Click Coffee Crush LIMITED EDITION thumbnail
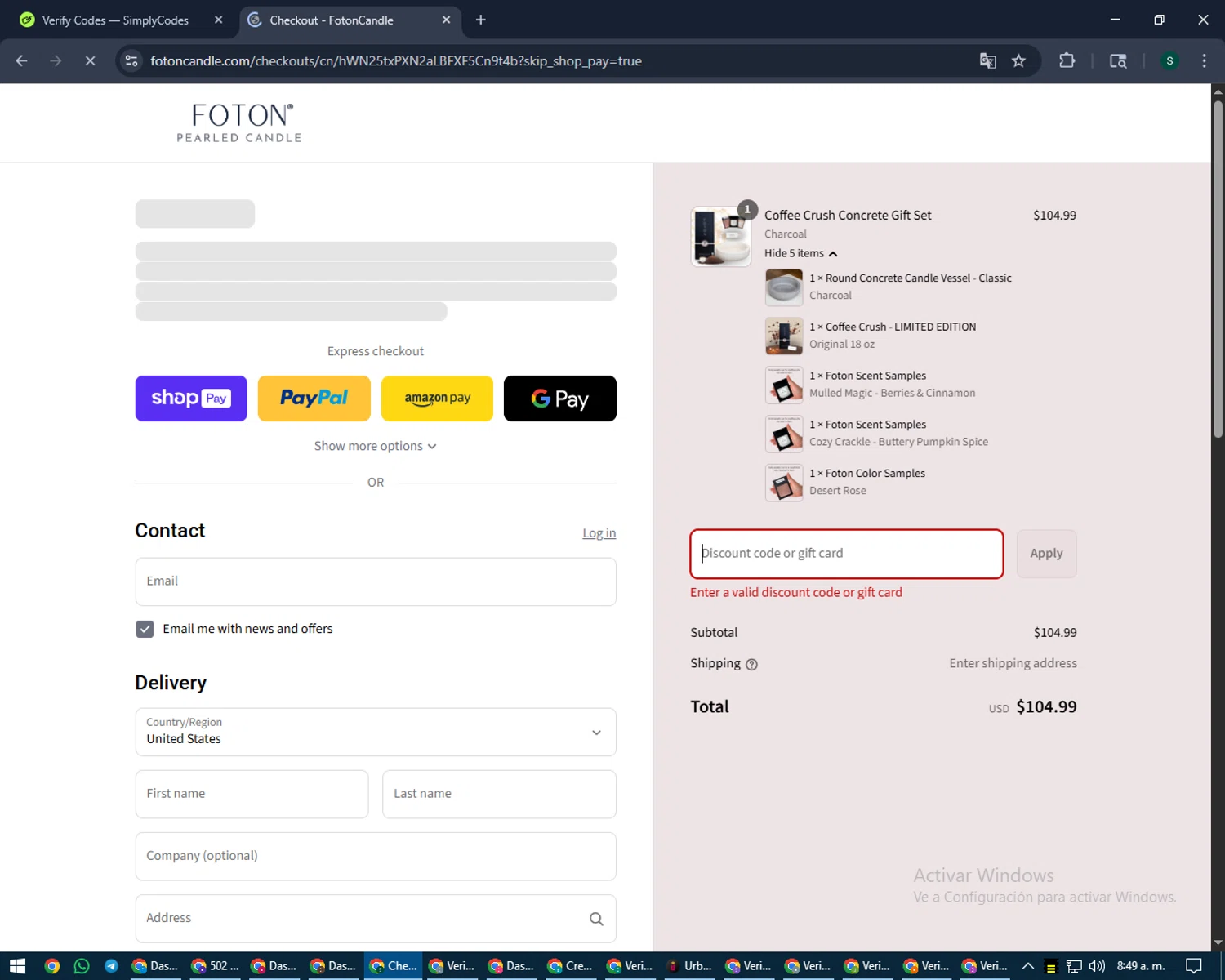The image size is (1225, 980). click(x=784, y=336)
